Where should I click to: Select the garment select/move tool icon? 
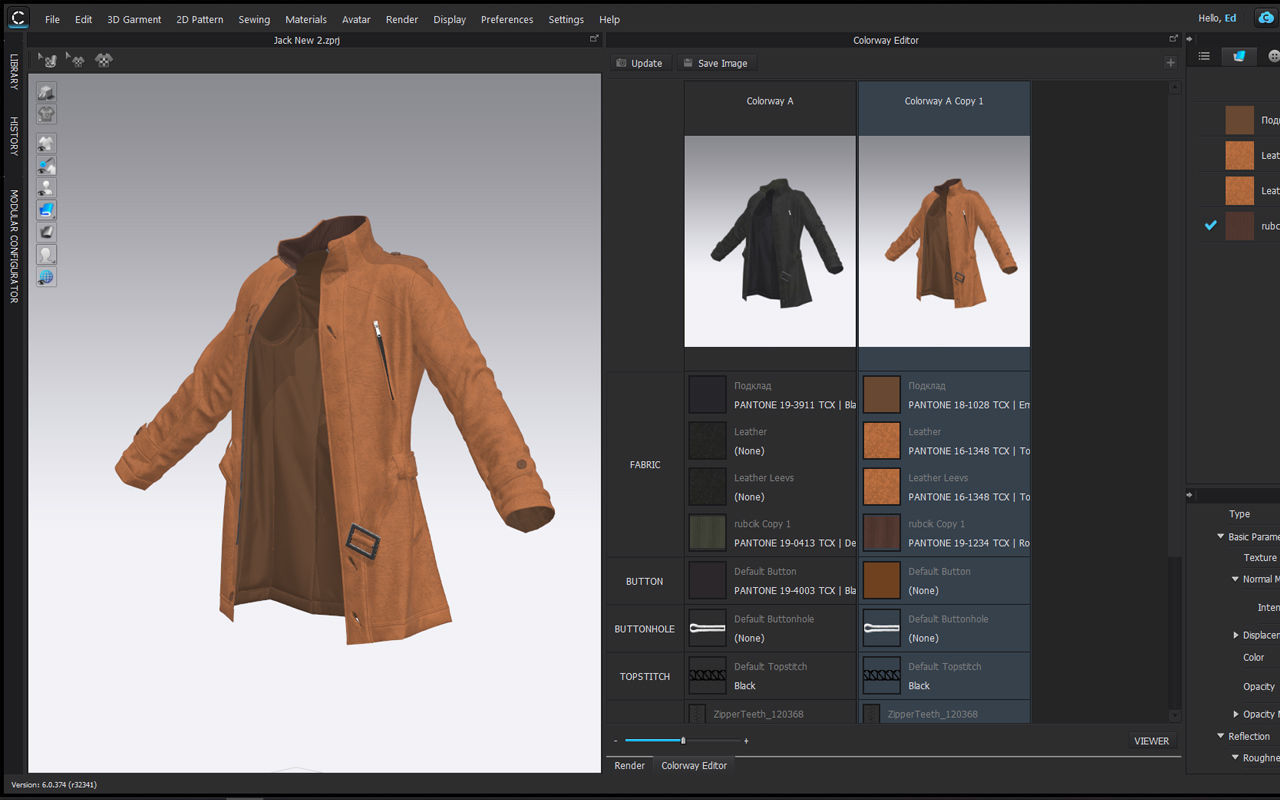[x=74, y=60]
